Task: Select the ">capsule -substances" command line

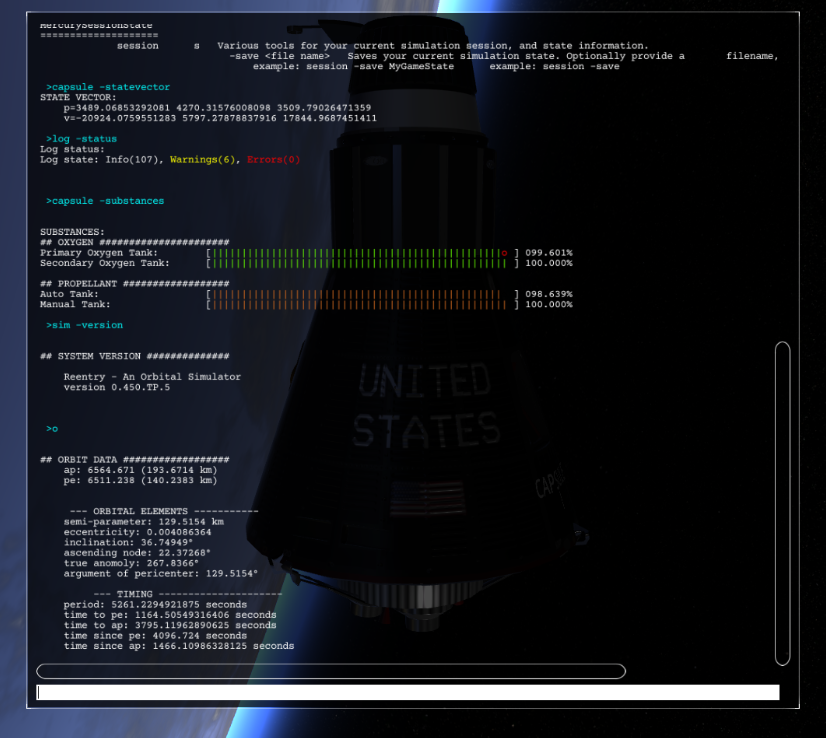Action: click(x=105, y=201)
